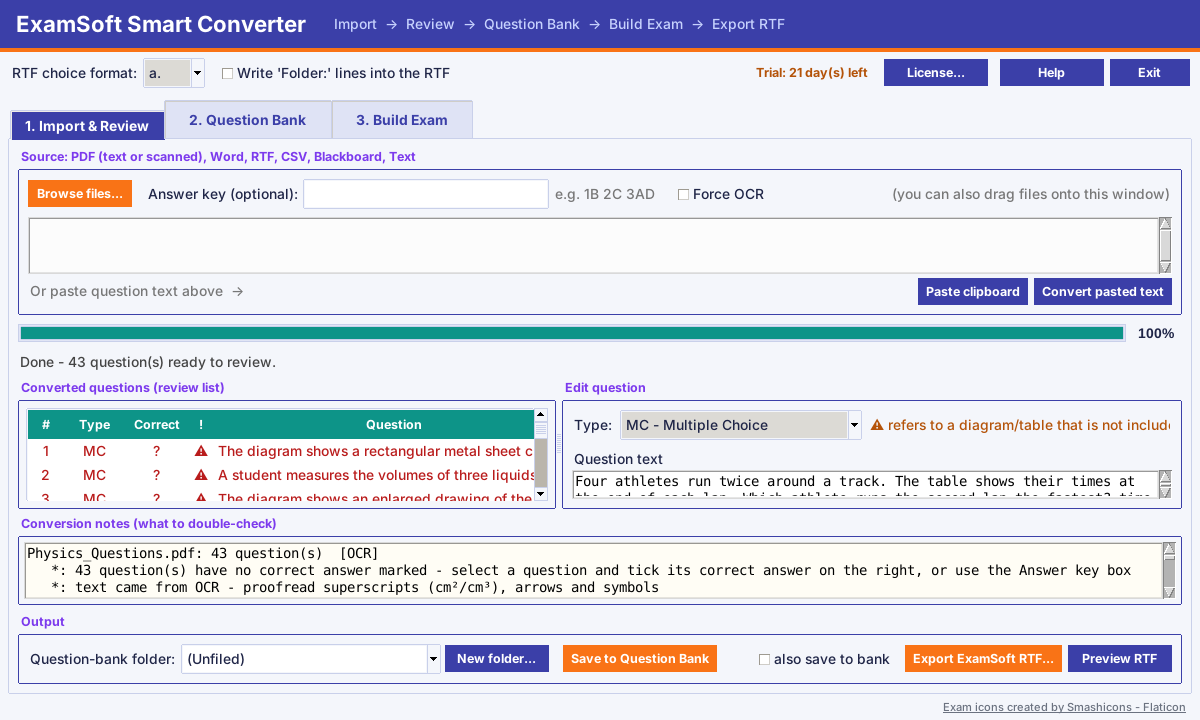The height and width of the screenshot is (720, 1200).
Task: Click 'Export RTF' in the header workflow
Action: 748,24
